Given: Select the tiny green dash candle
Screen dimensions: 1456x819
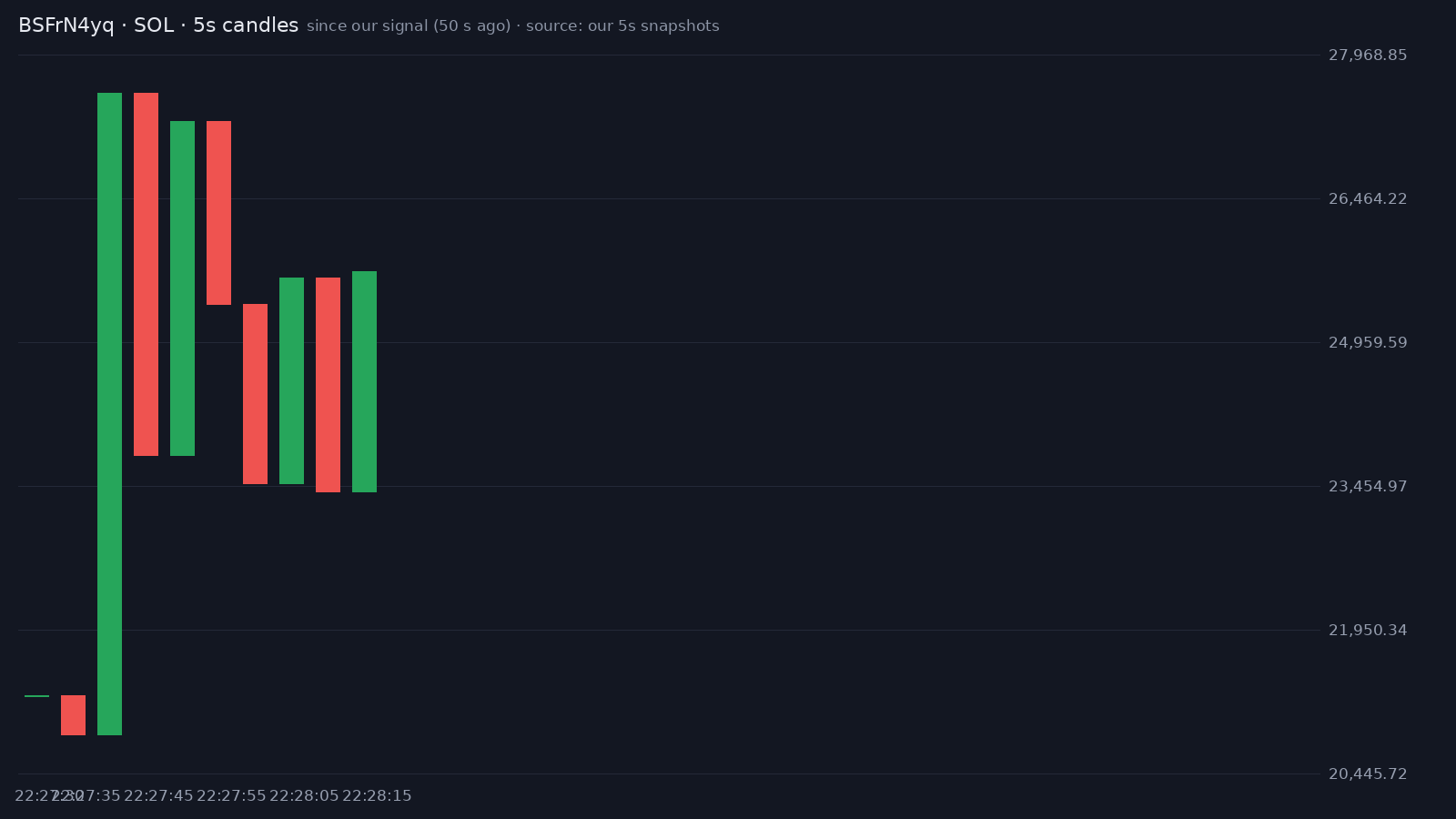Looking at the screenshot, I should pos(36,696).
